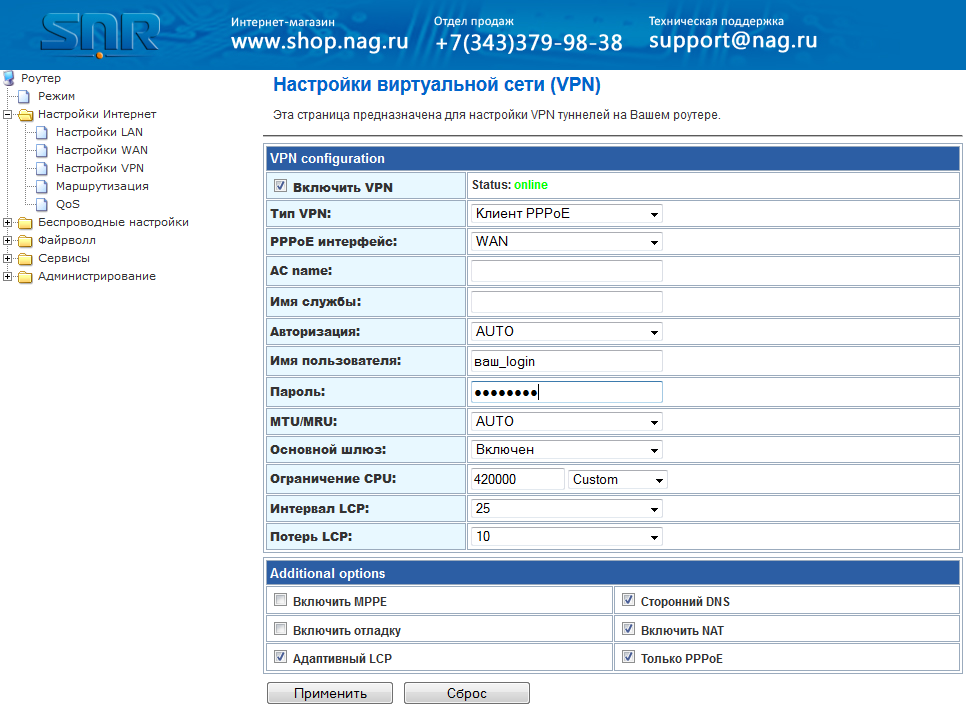This screenshot has width=966, height=719.
Task: Toggle the Только PPPoE checkbox
Action: click(628, 657)
